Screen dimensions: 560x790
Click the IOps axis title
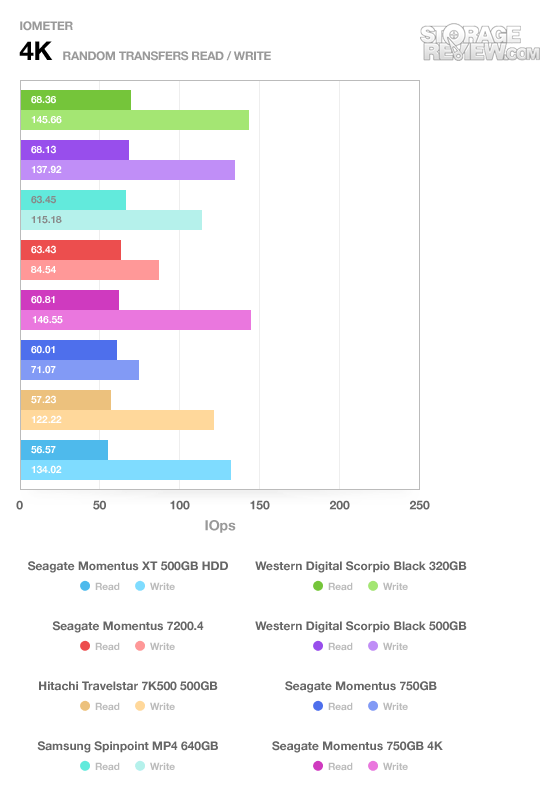(x=220, y=525)
